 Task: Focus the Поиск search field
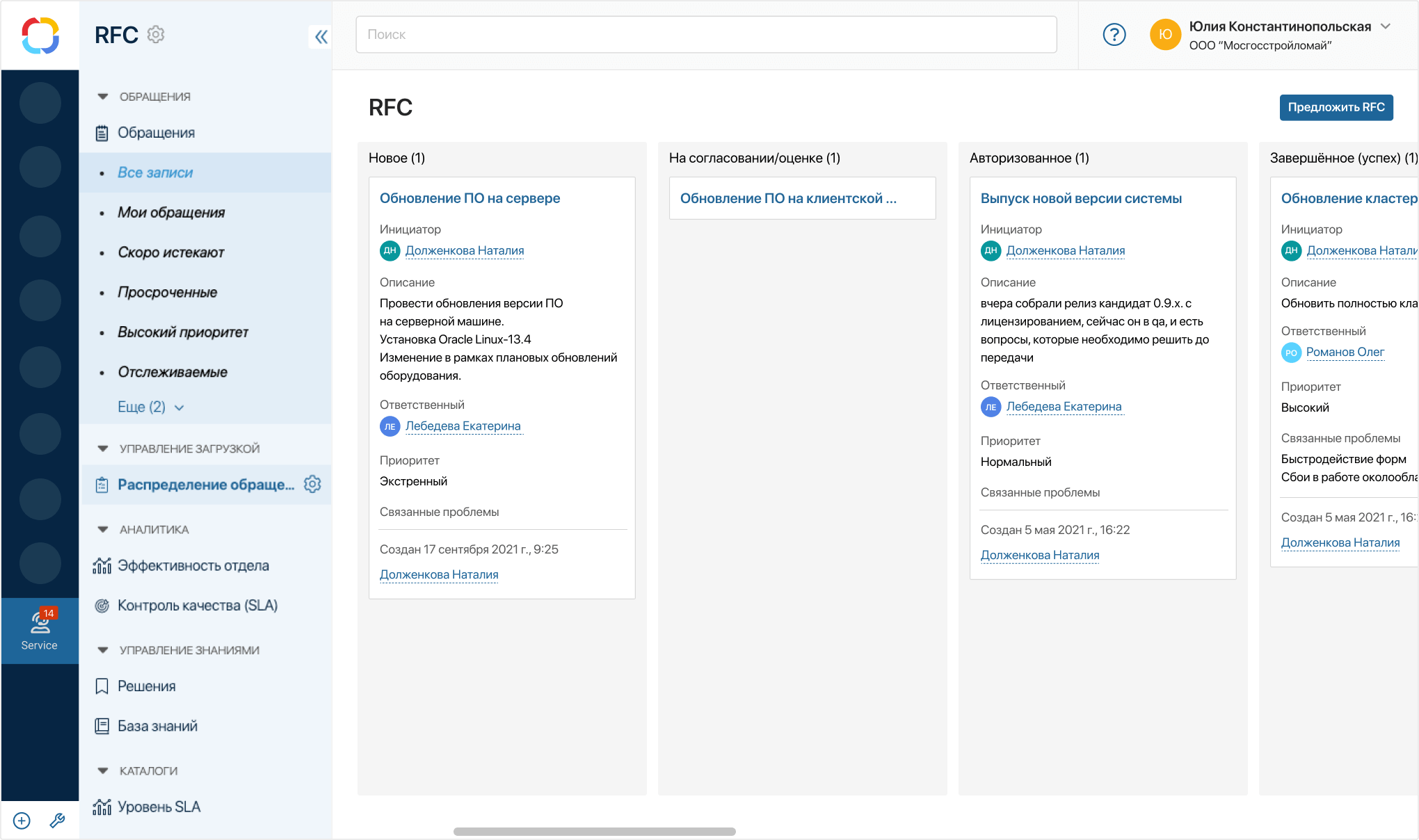point(706,35)
